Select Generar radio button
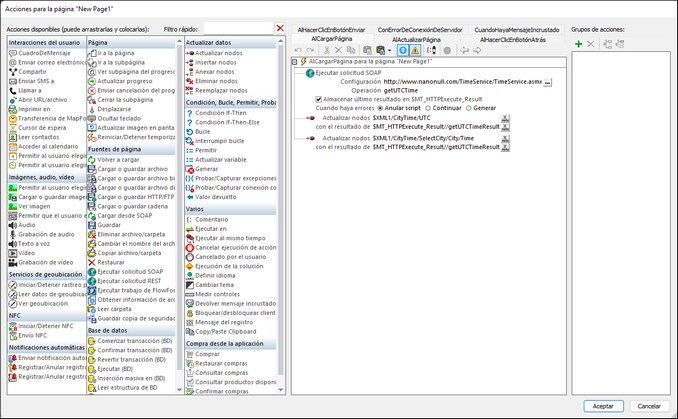Image resolution: width=678 pixels, height=419 pixels. coord(468,108)
